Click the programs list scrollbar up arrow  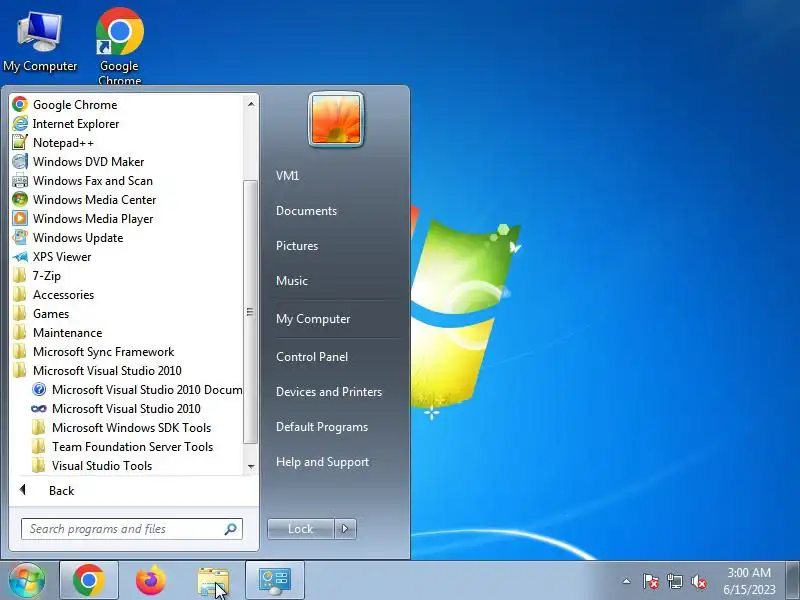tap(251, 104)
